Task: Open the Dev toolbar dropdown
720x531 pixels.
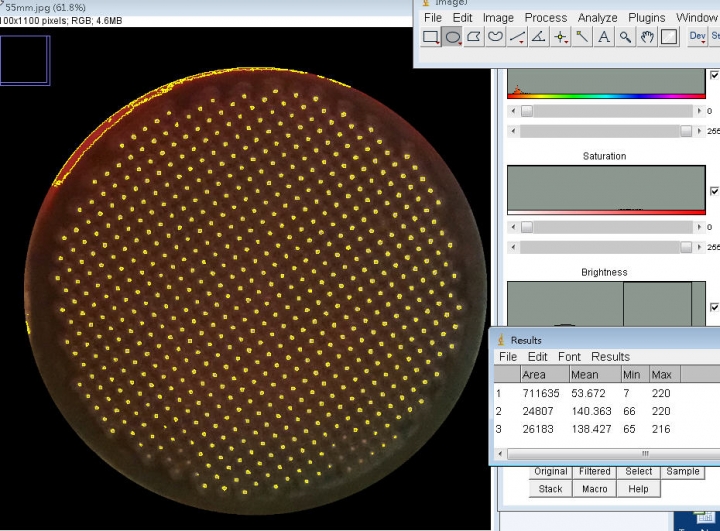Action: tap(697, 37)
